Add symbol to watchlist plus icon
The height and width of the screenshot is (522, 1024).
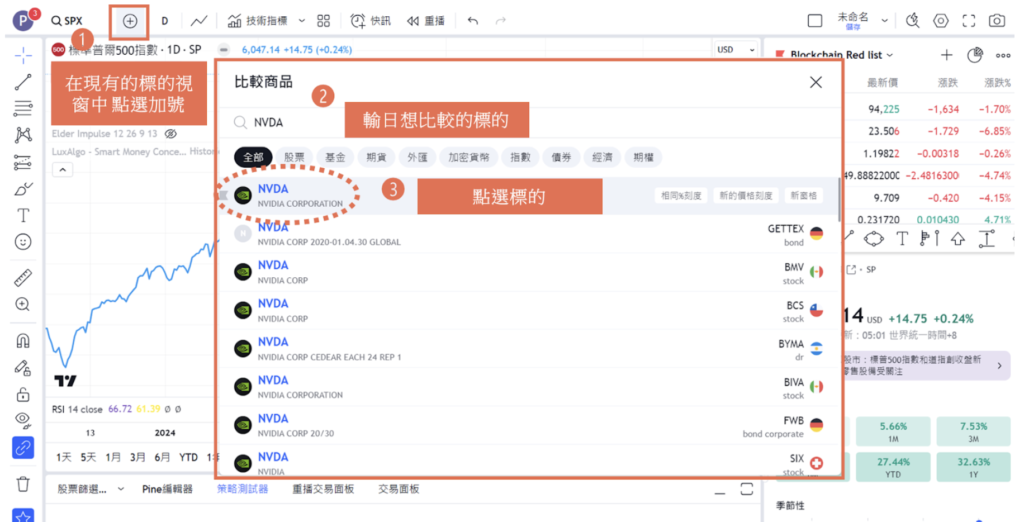[x=946, y=55]
